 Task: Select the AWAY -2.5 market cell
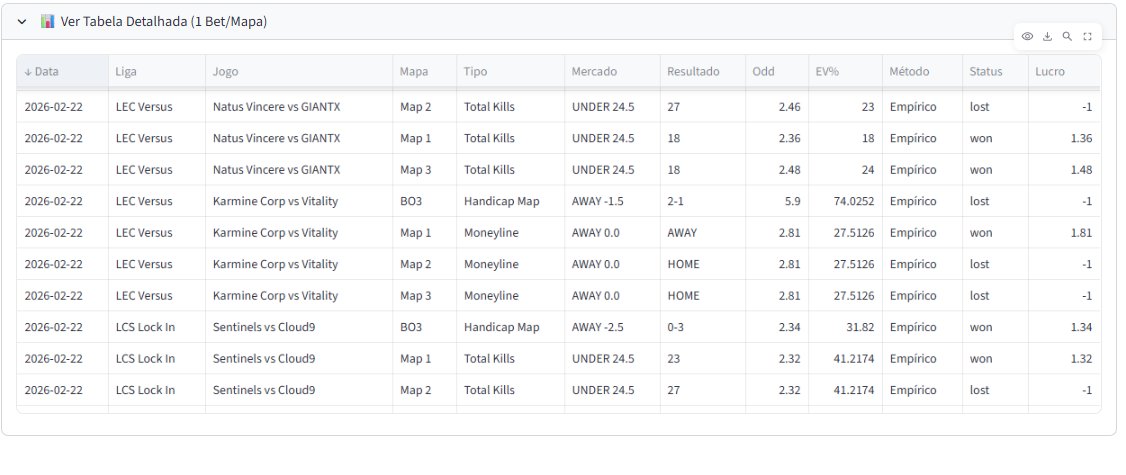pyautogui.click(x=612, y=327)
